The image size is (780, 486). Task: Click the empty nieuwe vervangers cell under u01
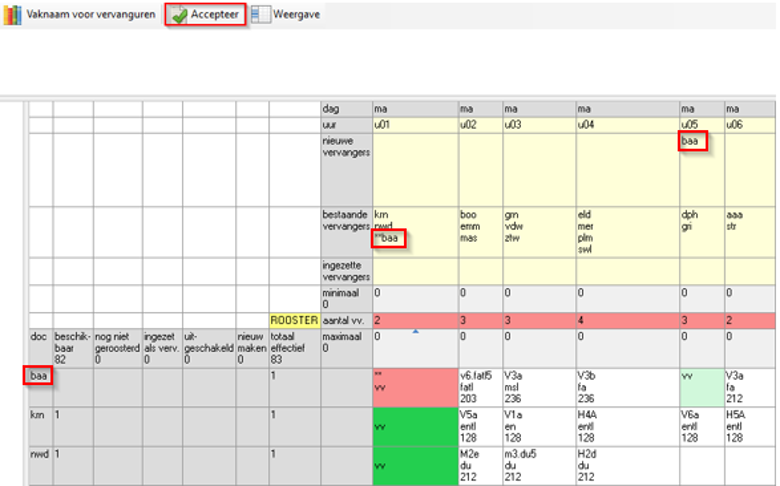point(414,168)
